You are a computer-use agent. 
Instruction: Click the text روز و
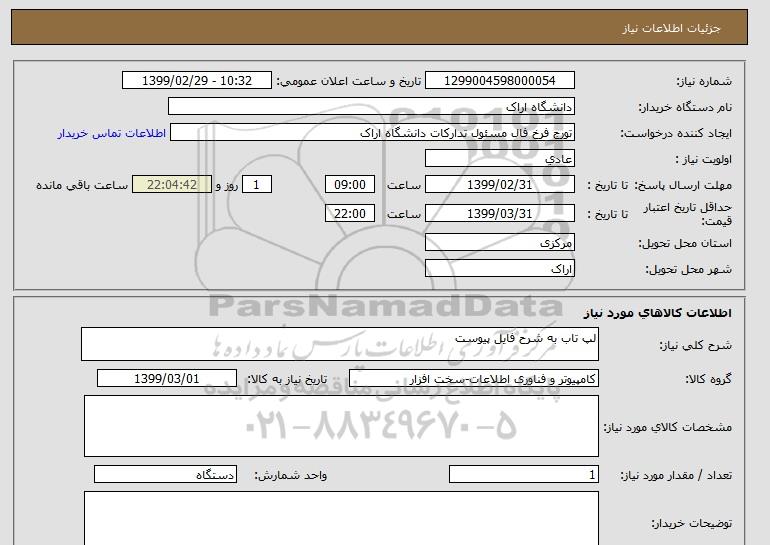point(227,185)
